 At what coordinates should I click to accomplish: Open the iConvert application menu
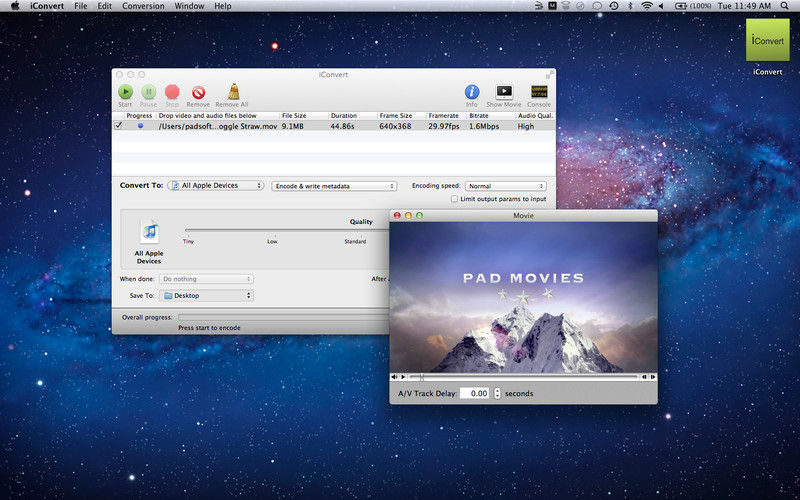click(x=47, y=6)
